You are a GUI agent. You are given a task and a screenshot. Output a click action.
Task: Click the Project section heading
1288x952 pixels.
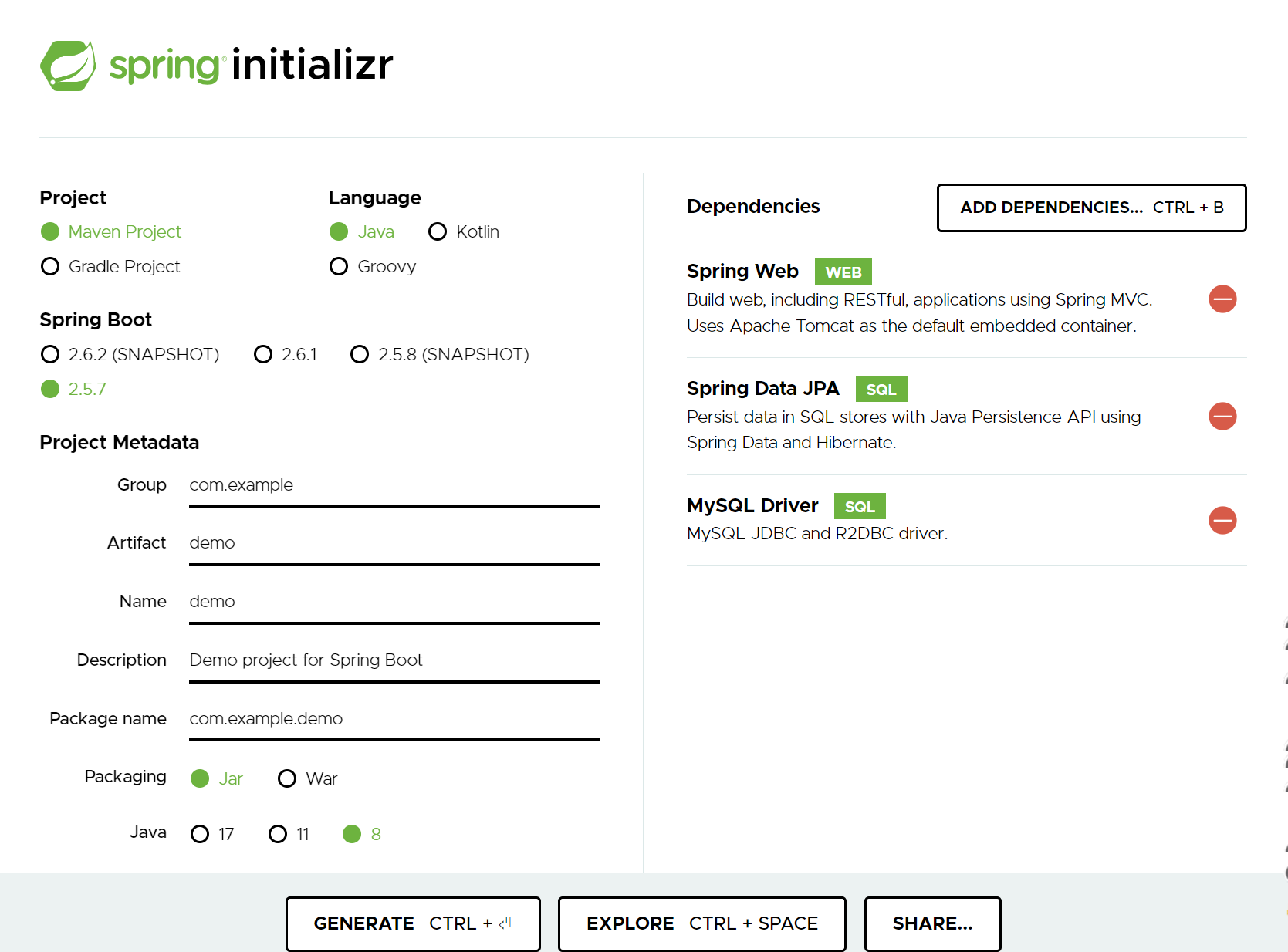(x=73, y=198)
